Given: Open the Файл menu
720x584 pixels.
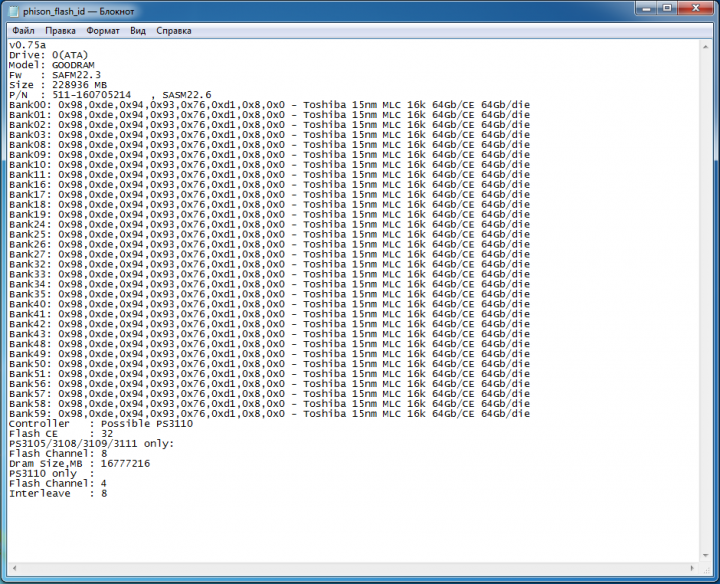Looking at the screenshot, I should click(23, 31).
